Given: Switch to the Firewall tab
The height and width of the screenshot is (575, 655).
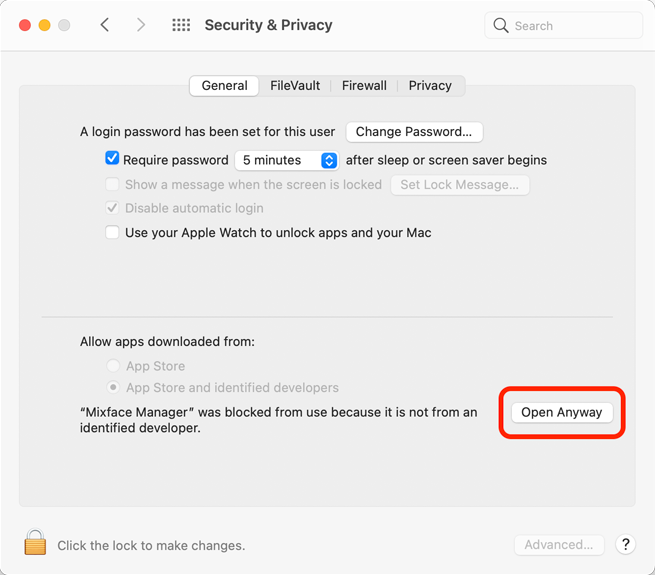Looking at the screenshot, I should tap(364, 86).
